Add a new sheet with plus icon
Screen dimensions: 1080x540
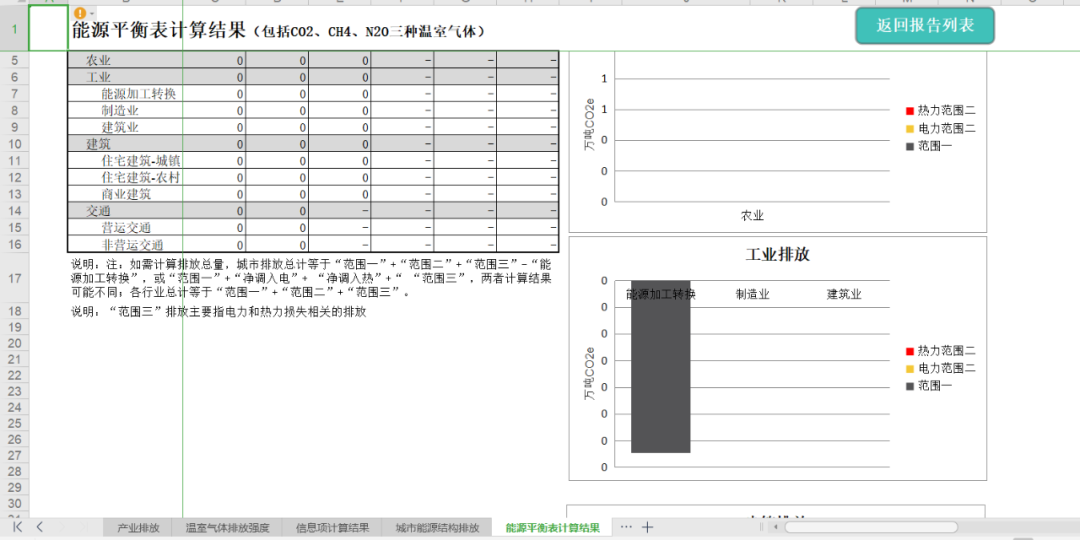pyautogui.click(x=647, y=528)
